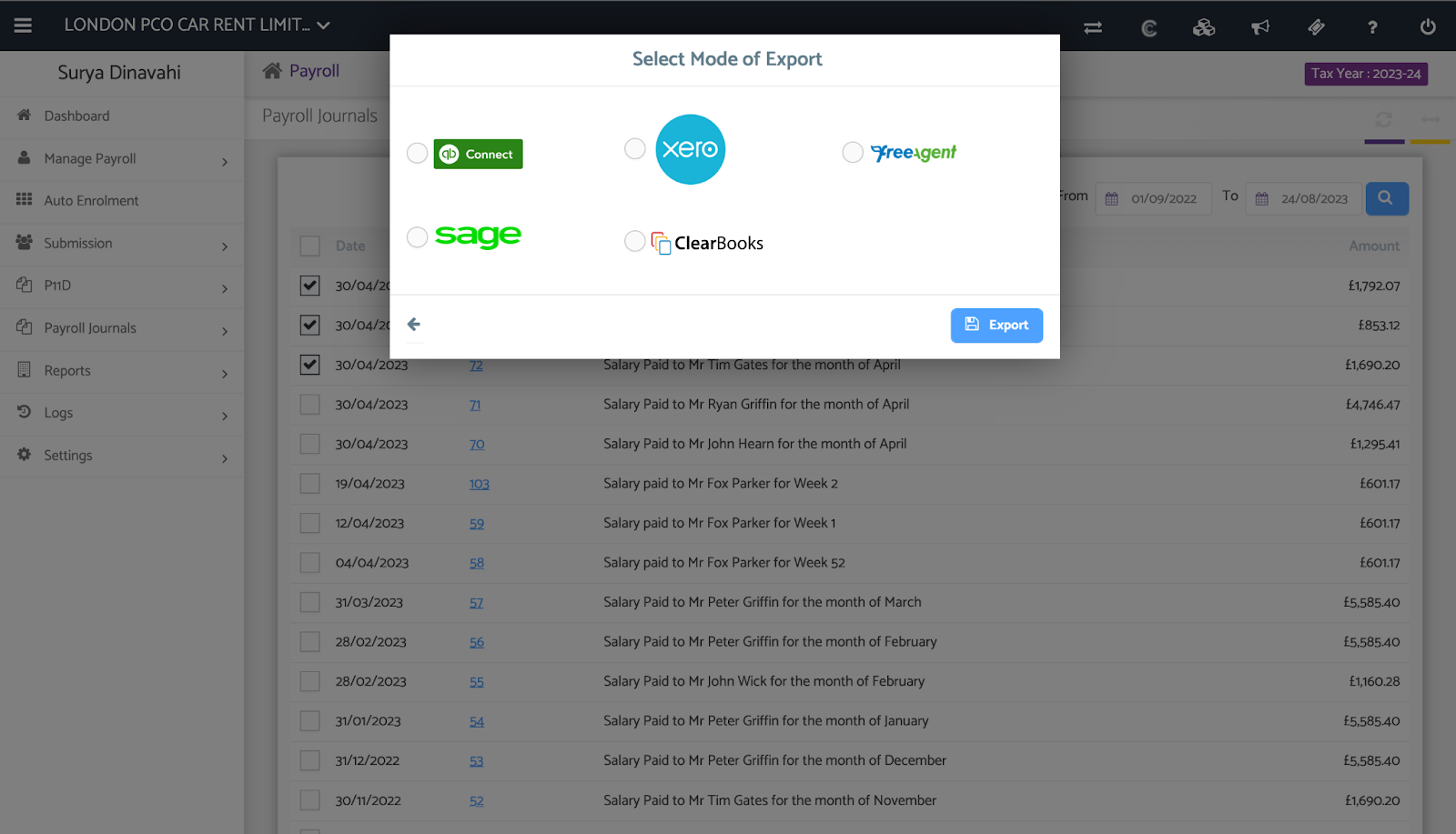This screenshot has height=834, width=1456.
Task: Click the Payroll breadcrumb text
Action: [x=314, y=71]
